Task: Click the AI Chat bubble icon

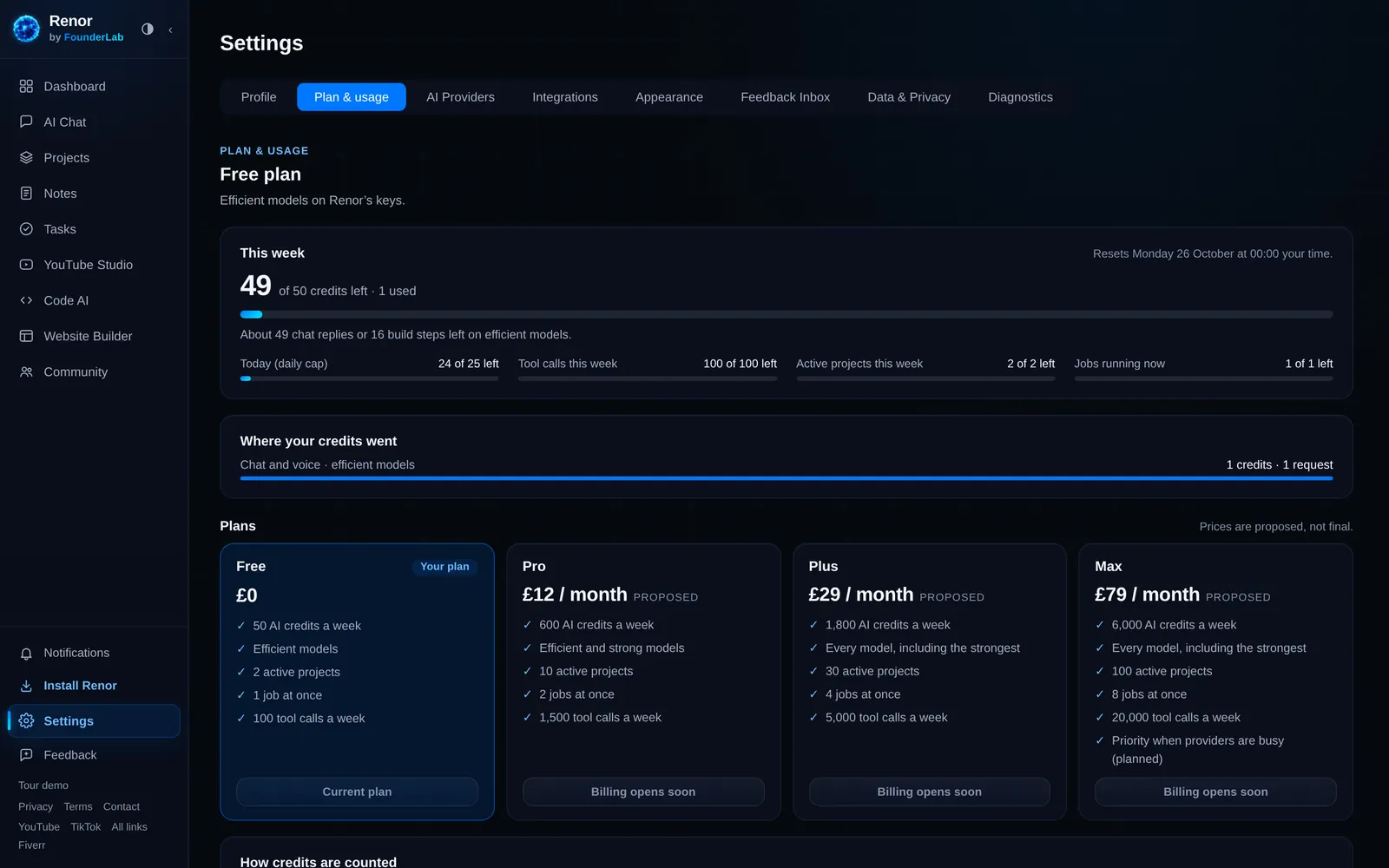Action: pyautogui.click(x=26, y=122)
